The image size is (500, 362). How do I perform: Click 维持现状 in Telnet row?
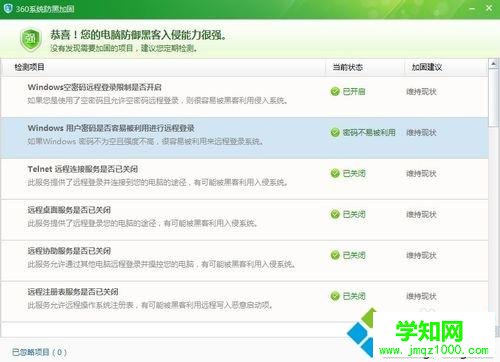(x=421, y=174)
